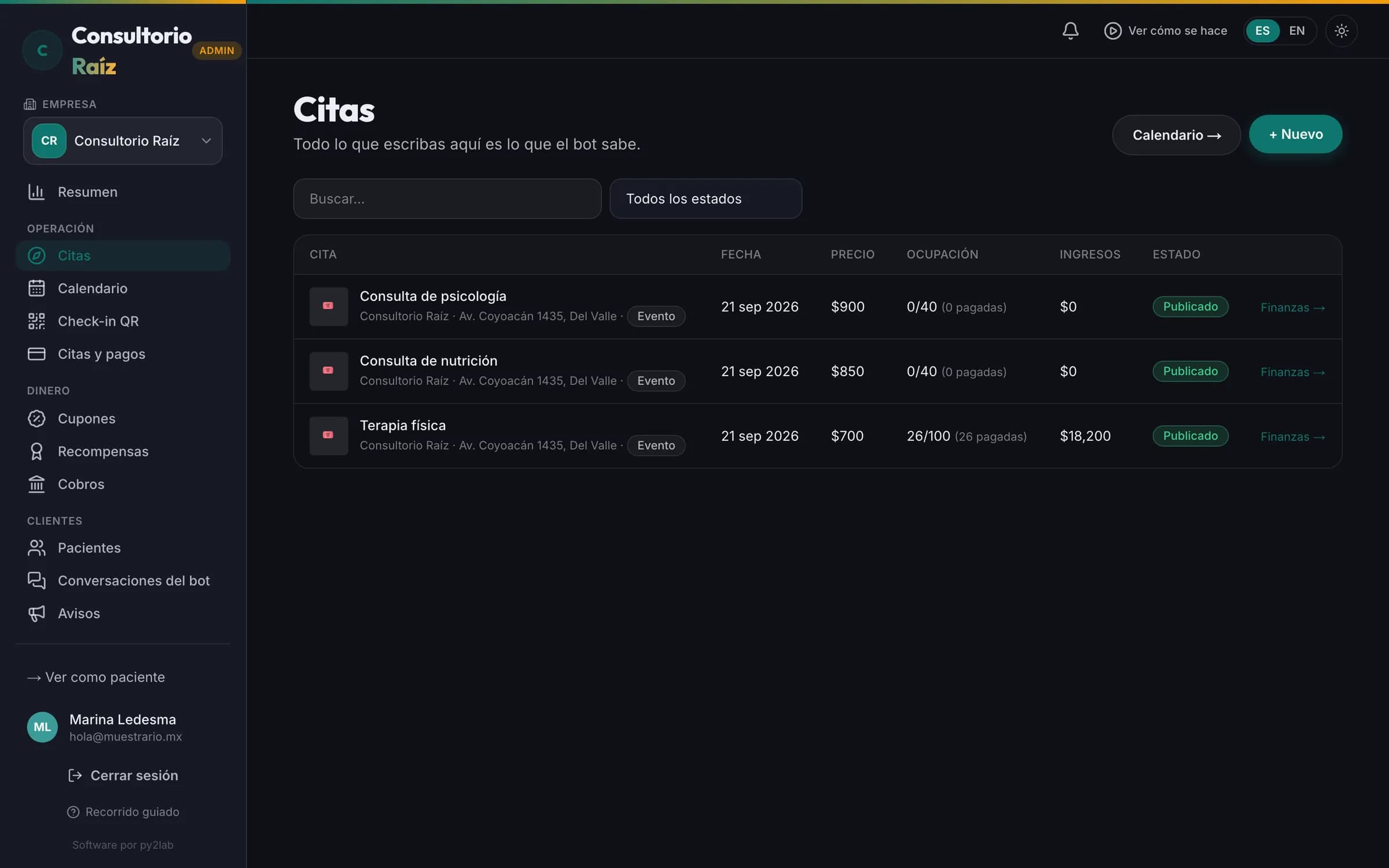Click the play icon beside Ver cómo se hace
Screen dimensions: 1389x868
click(x=1112, y=31)
